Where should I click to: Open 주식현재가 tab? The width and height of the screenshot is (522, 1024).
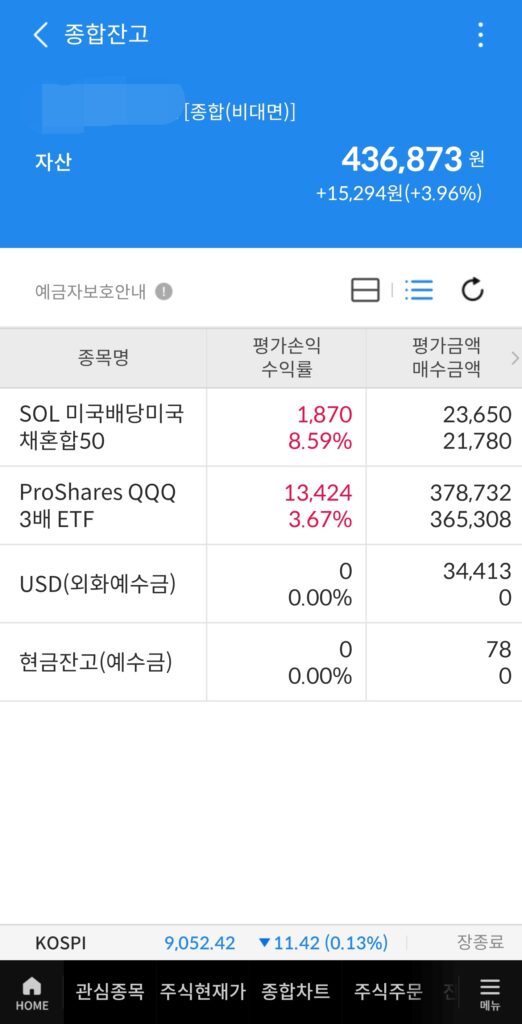203,991
